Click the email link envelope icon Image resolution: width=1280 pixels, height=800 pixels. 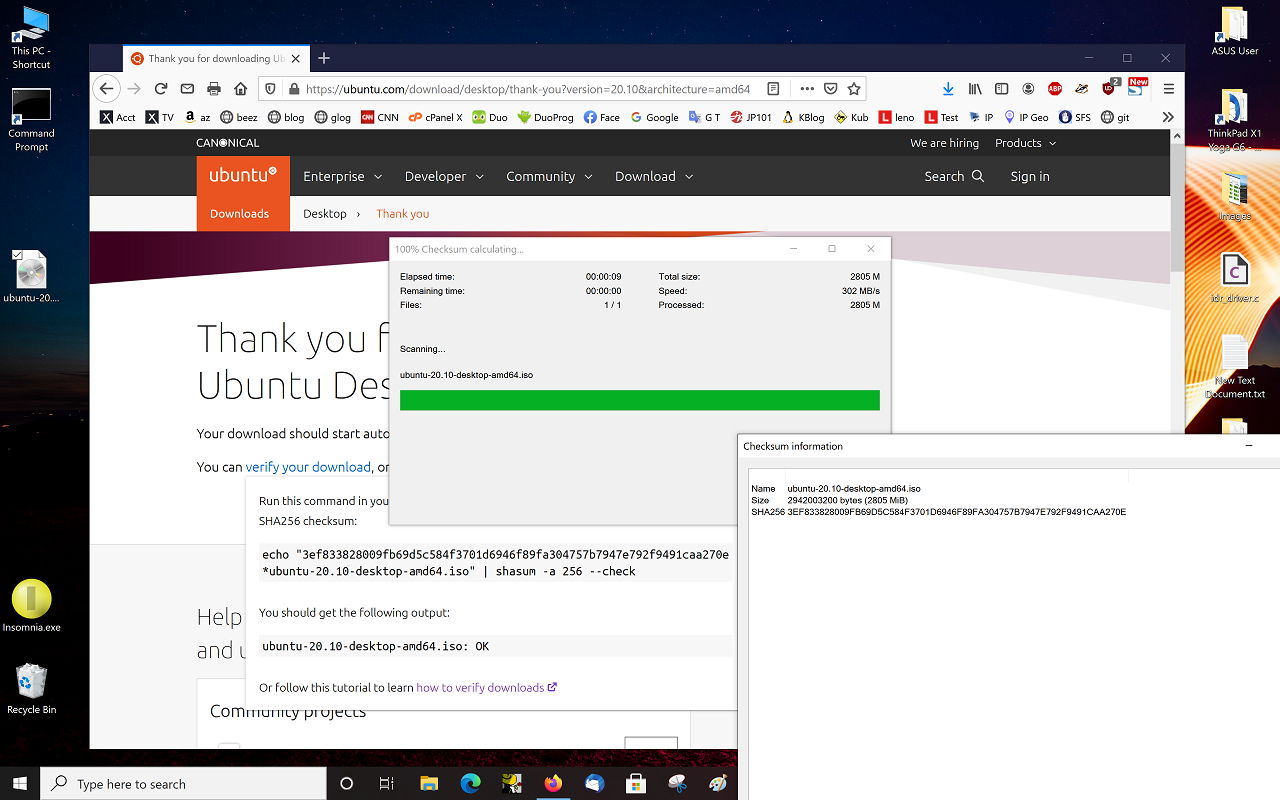point(187,89)
